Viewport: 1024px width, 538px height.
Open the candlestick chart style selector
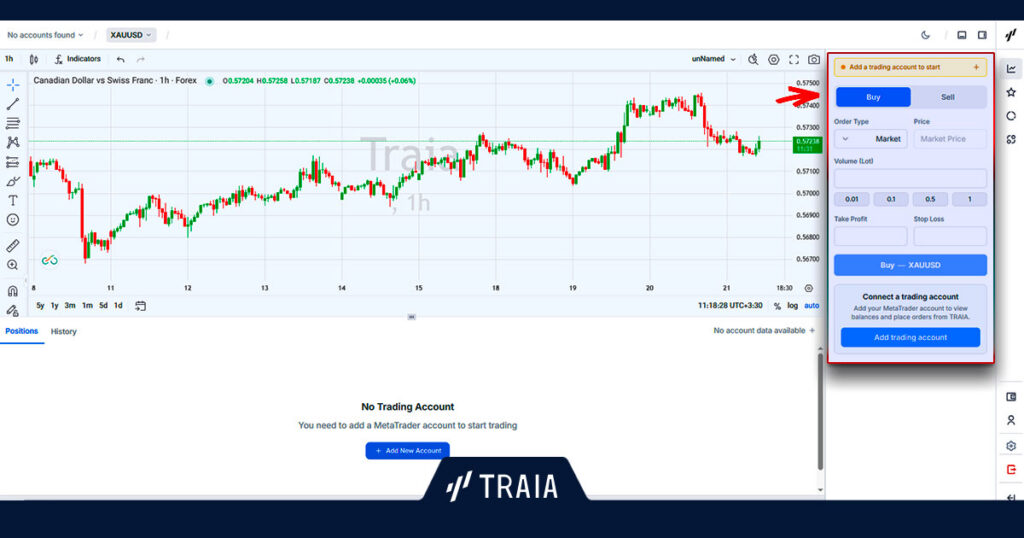pos(34,59)
